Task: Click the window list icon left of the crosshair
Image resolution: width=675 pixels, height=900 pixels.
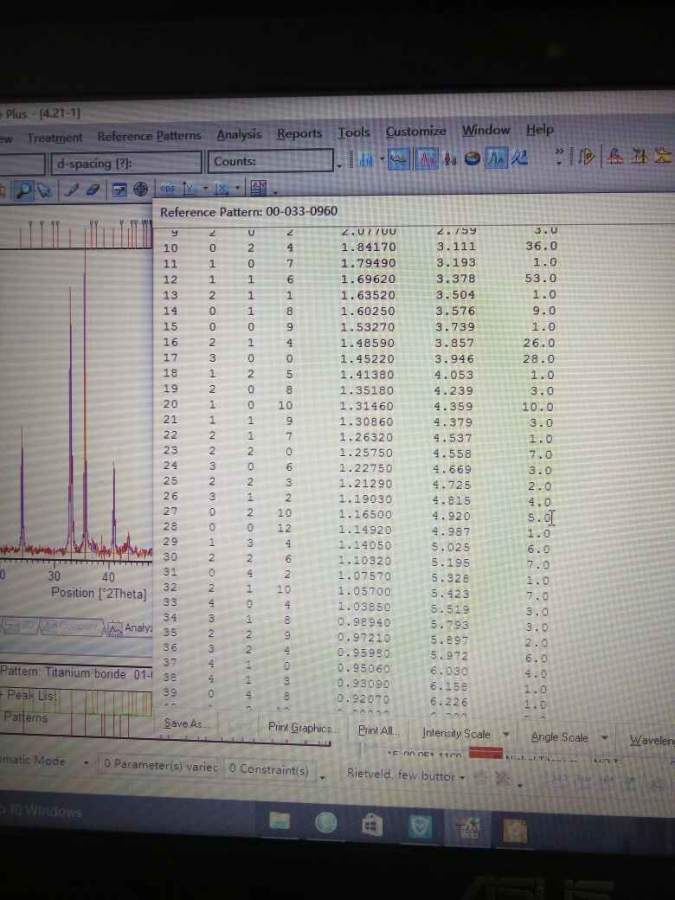Action: (x=119, y=189)
